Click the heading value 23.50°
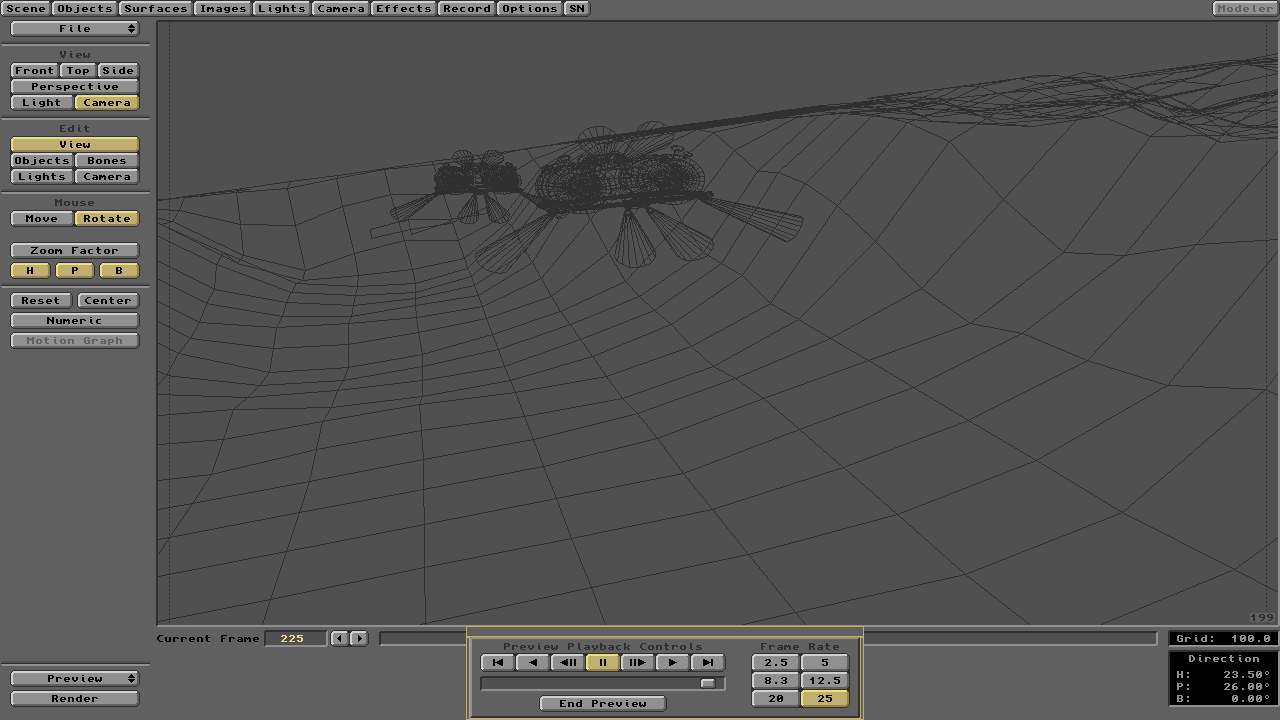The image size is (1280, 720). coord(1246,674)
